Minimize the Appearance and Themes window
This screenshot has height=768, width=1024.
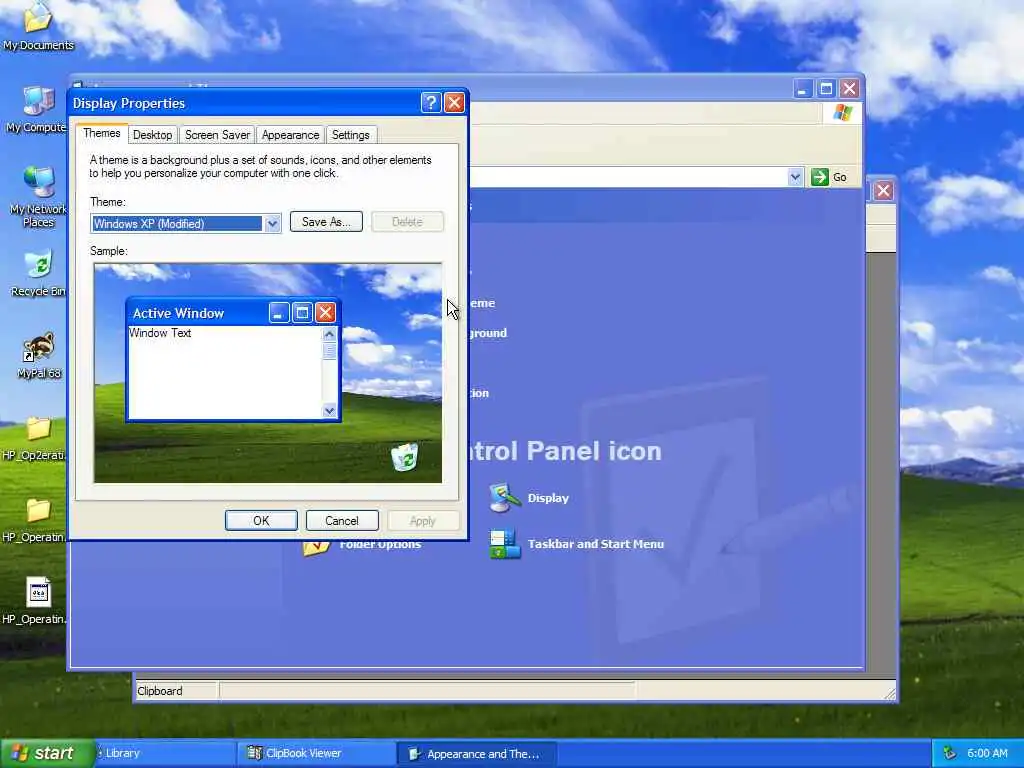[803, 88]
